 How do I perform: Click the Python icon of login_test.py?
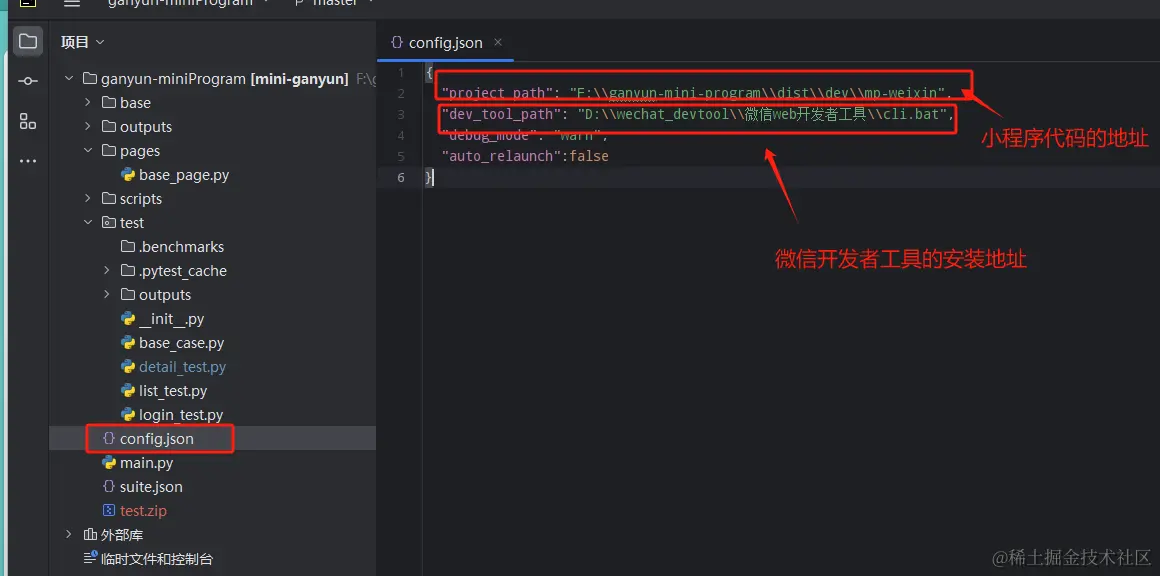[128, 415]
